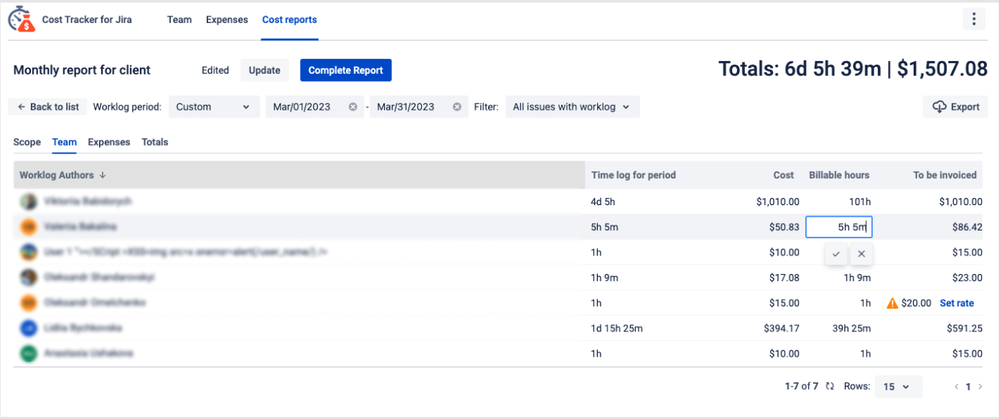
Task: Click the Export button
Action: pos(956,107)
